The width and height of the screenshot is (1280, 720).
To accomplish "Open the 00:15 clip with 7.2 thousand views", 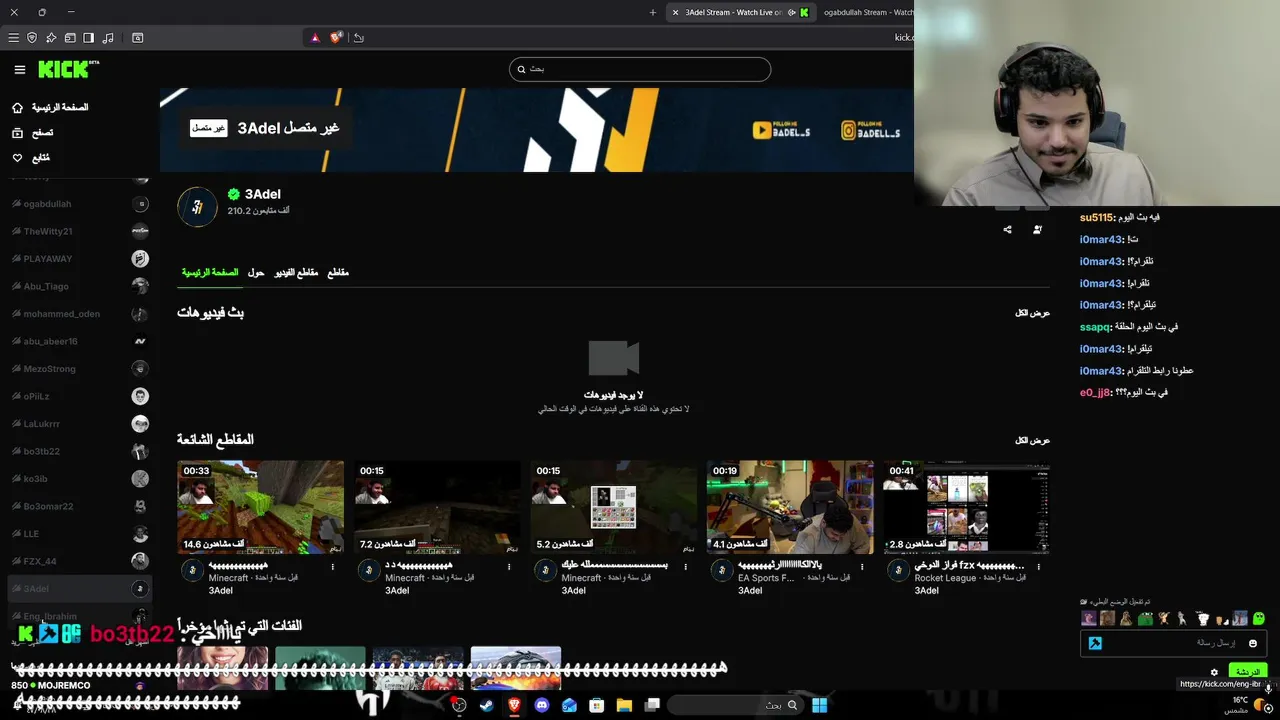I will (437, 507).
